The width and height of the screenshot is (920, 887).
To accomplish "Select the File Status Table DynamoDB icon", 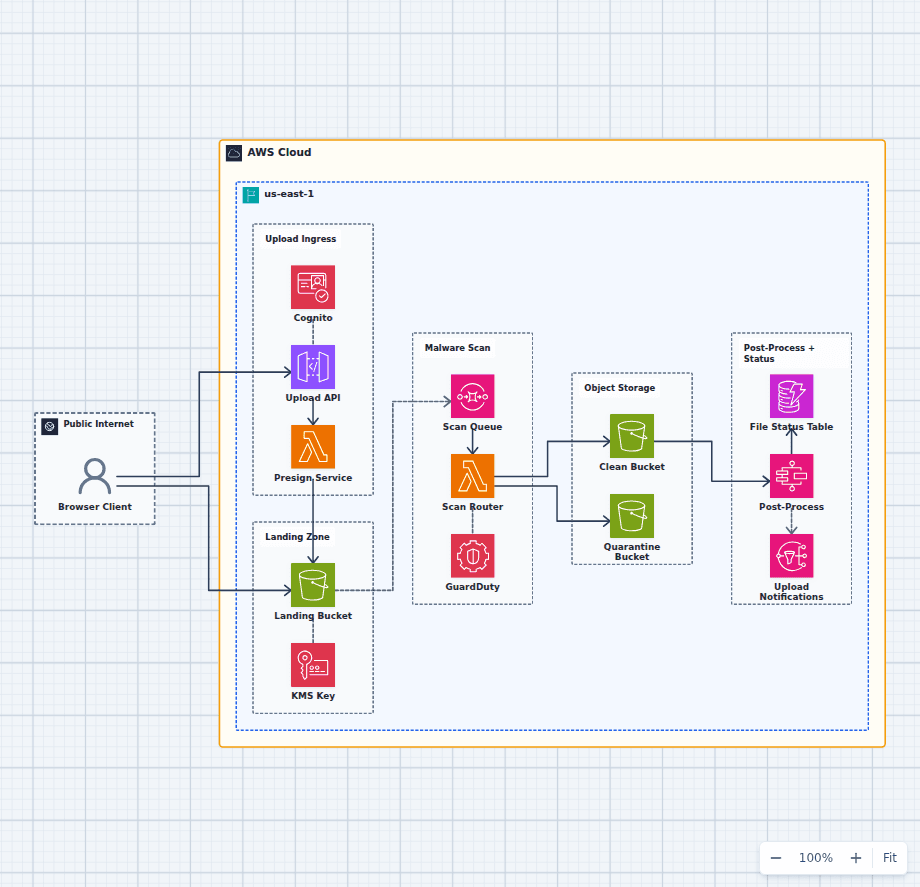I will pyautogui.click(x=792, y=396).
